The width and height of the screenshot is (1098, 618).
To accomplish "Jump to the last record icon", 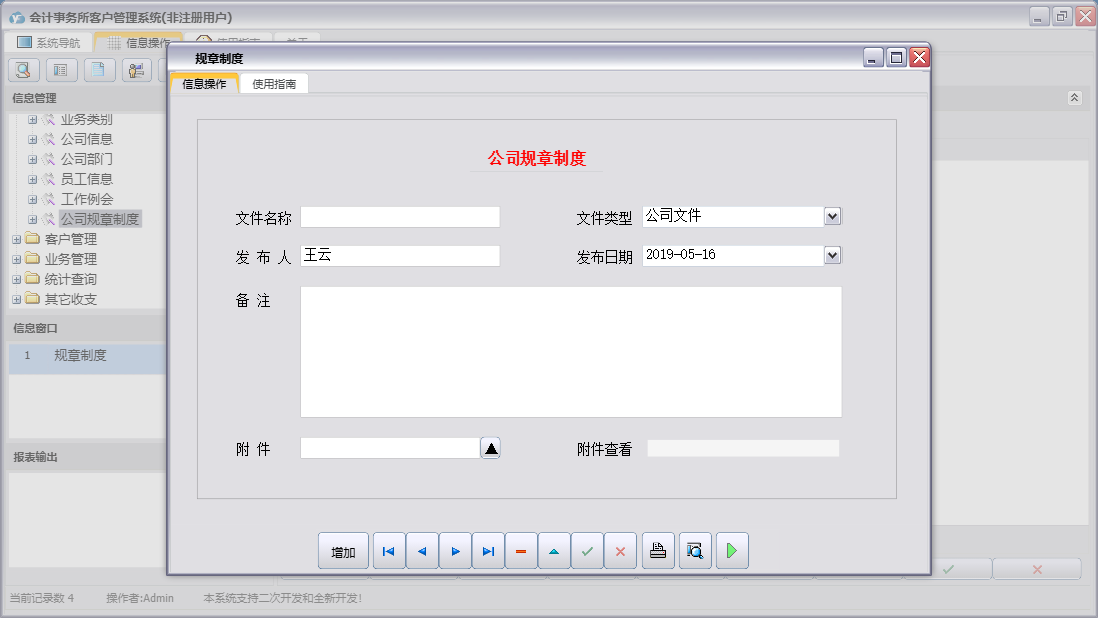I will (x=487, y=550).
